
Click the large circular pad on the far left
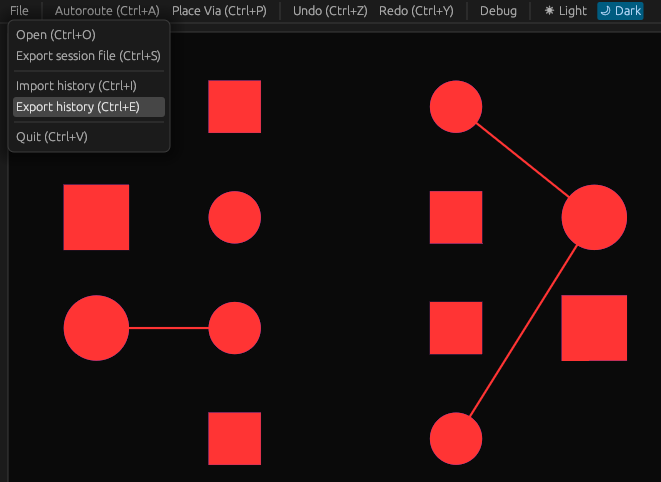96,328
